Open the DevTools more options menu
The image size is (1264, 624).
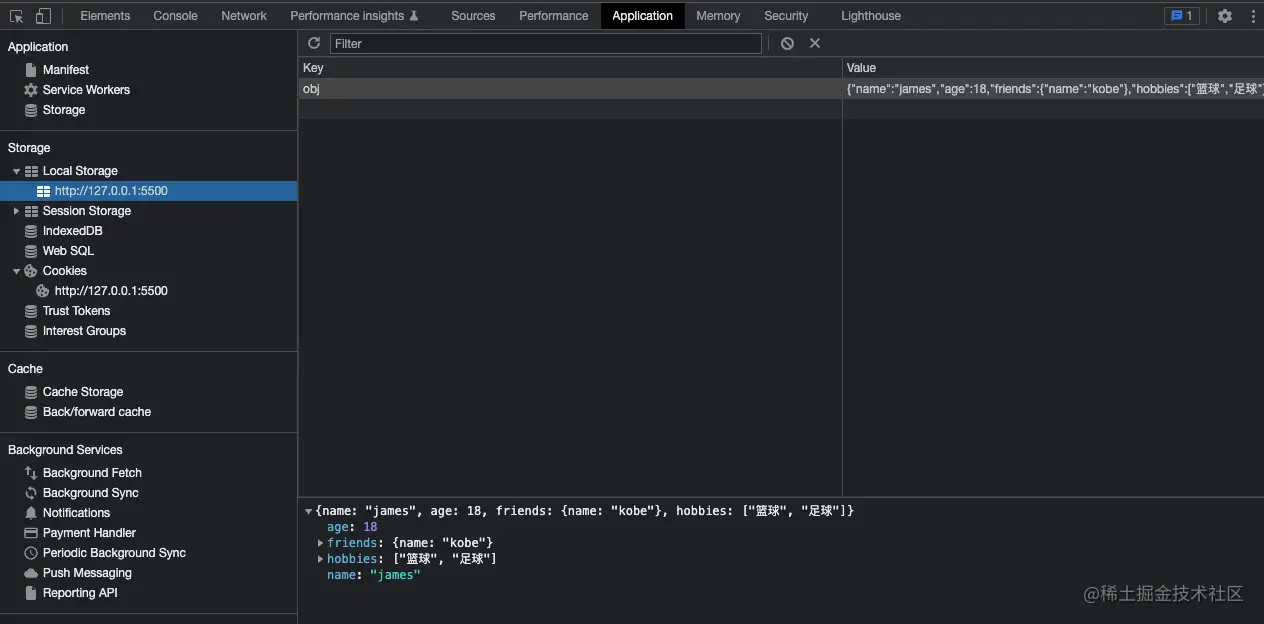click(x=1253, y=16)
